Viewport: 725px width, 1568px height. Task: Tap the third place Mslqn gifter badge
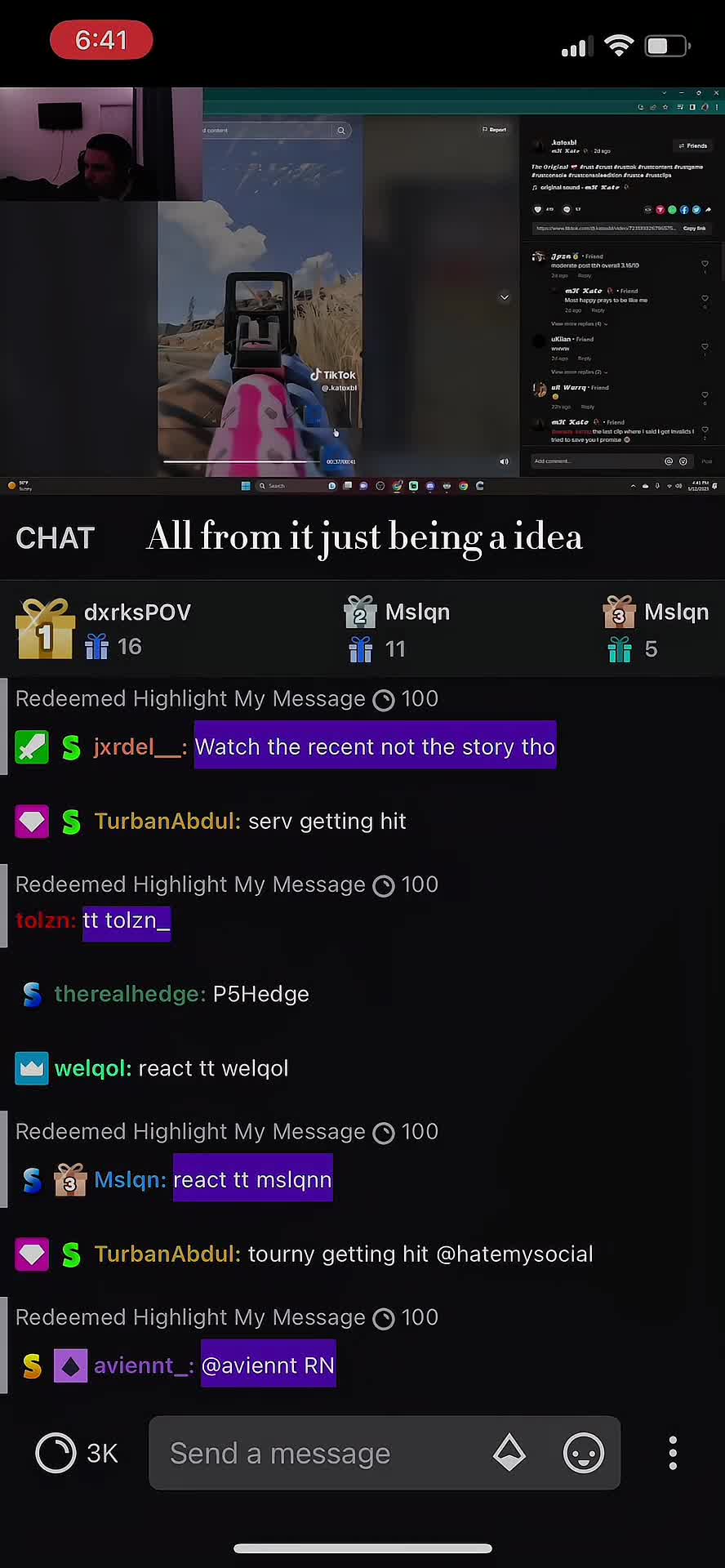620,612
